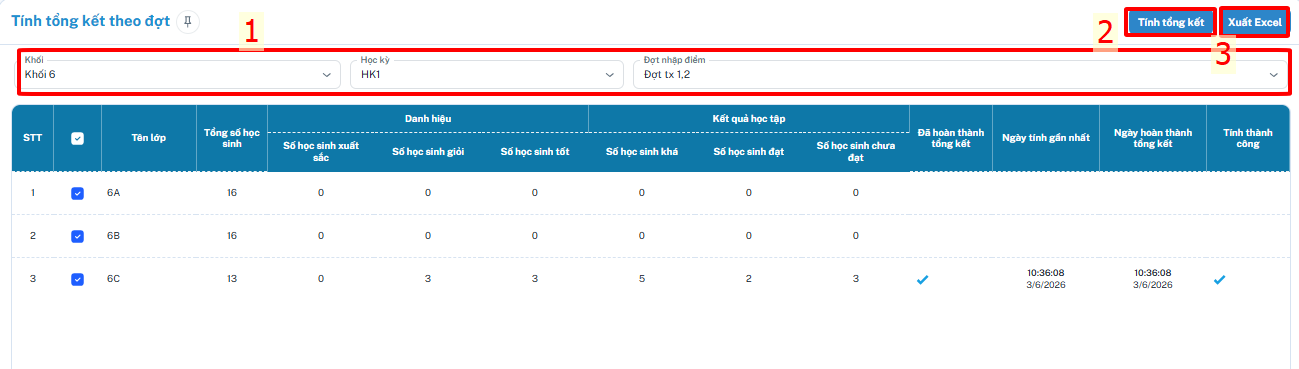The width and height of the screenshot is (1299, 369).
Task: Click the Tính tổng kết theo đợt title
Action: pos(90,22)
